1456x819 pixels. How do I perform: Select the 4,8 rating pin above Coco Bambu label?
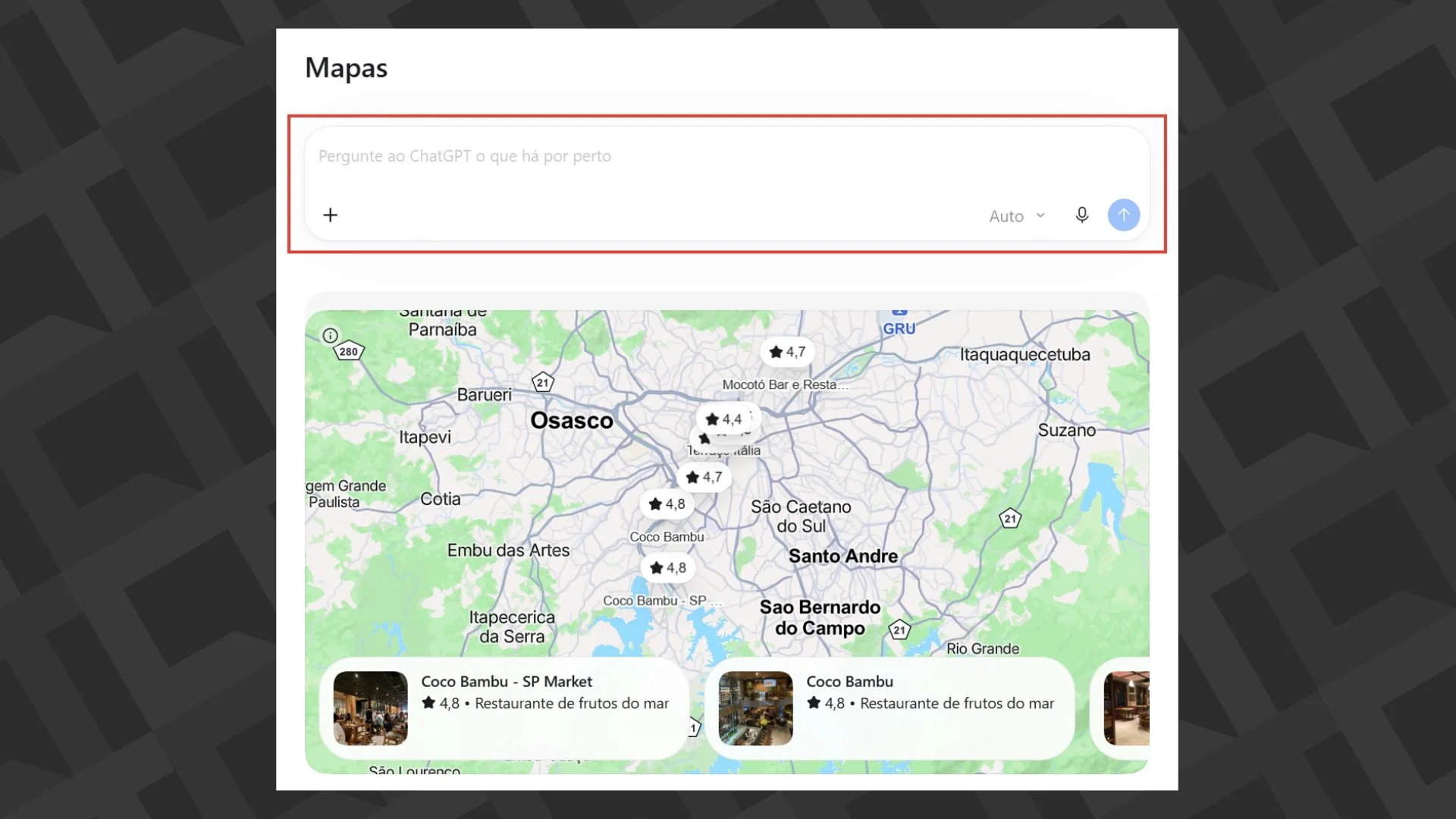click(x=667, y=504)
